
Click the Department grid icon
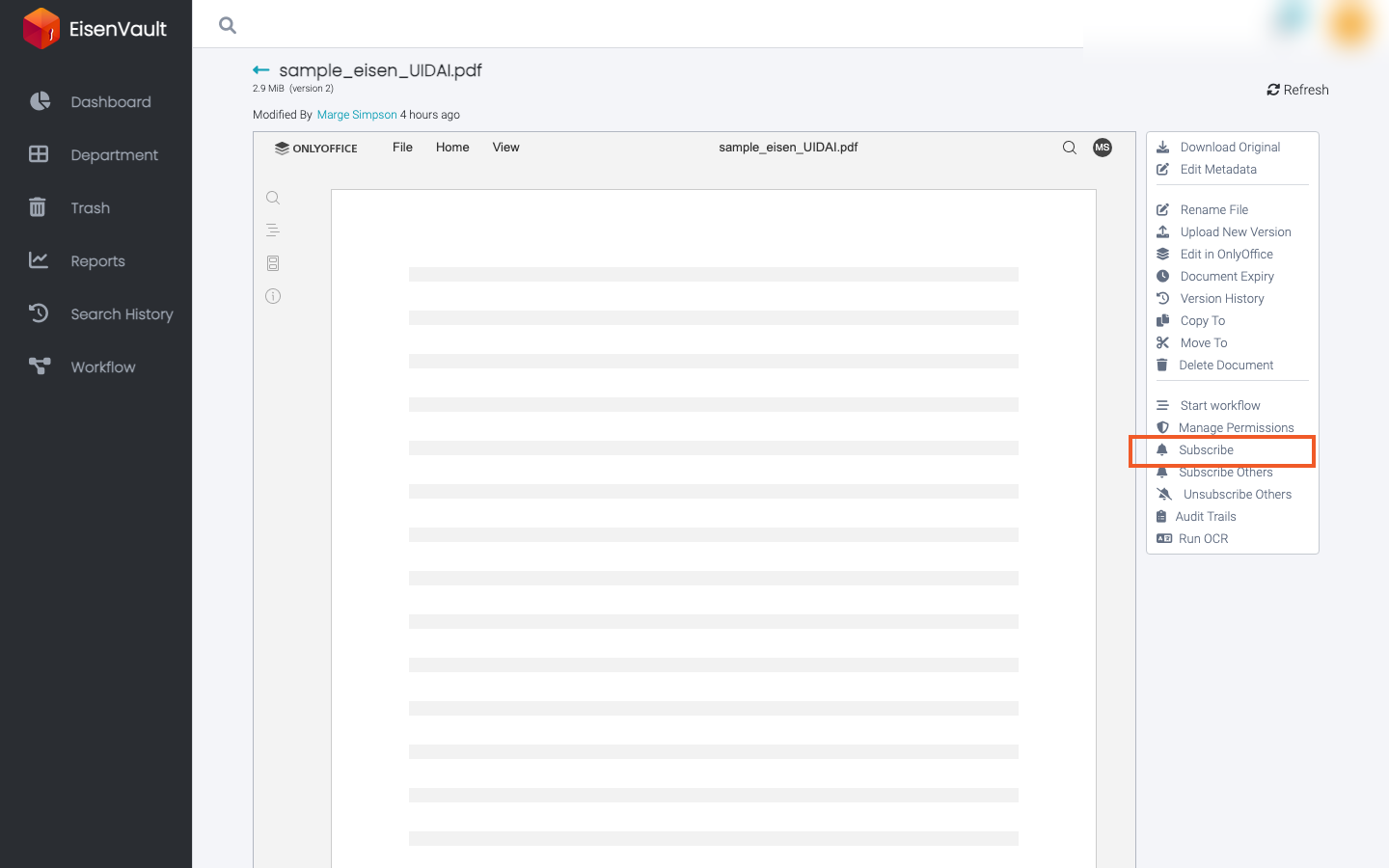point(39,154)
